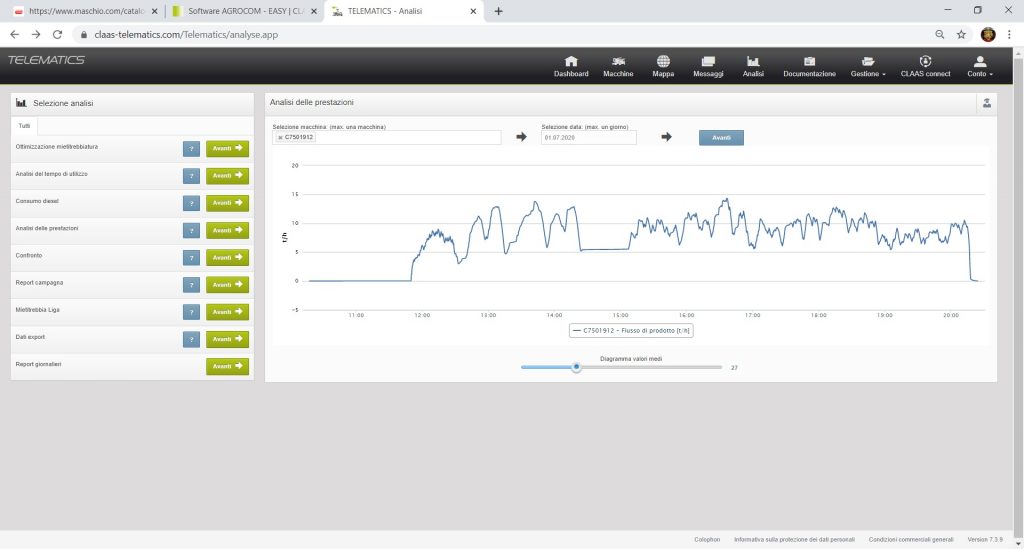Click the page vertical scrollbar
This screenshot has height=549, width=1024.
(1018, 297)
